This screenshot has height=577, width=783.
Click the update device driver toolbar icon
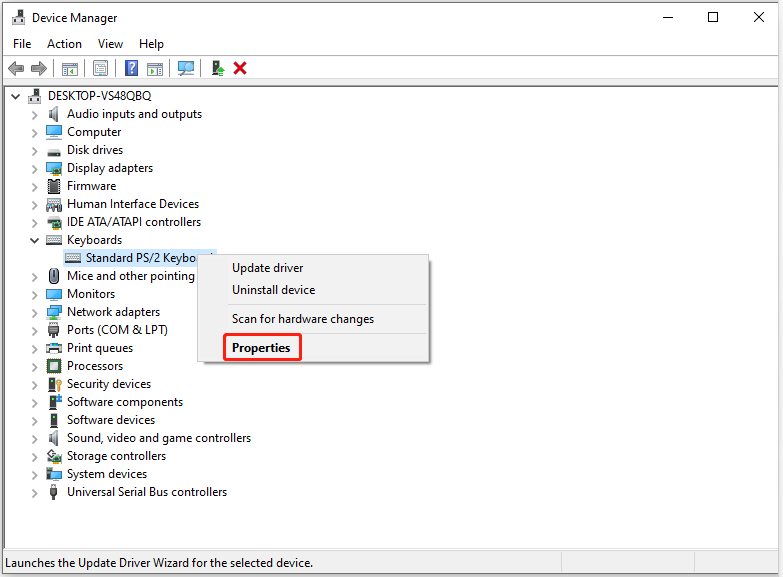tap(218, 68)
